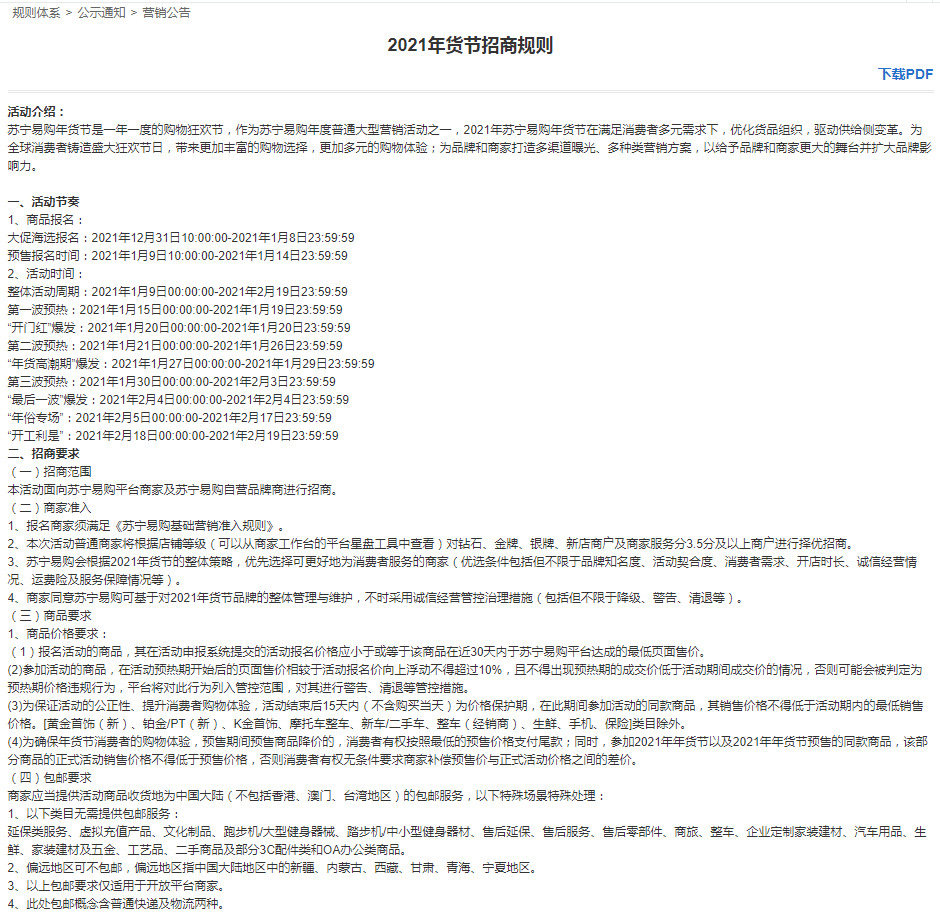This screenshot has height=916, width=940.
Task: Open the 规则体系 breadcrumb link
Action: [x=36, y=13]
